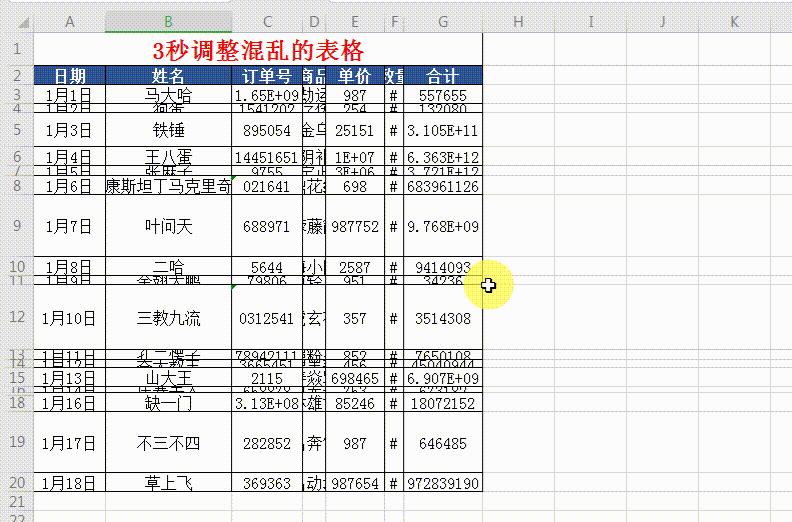Click the 合计 header cell
Image resolution: width=792 pixels, height=522 pixels.
coord(443,75)
